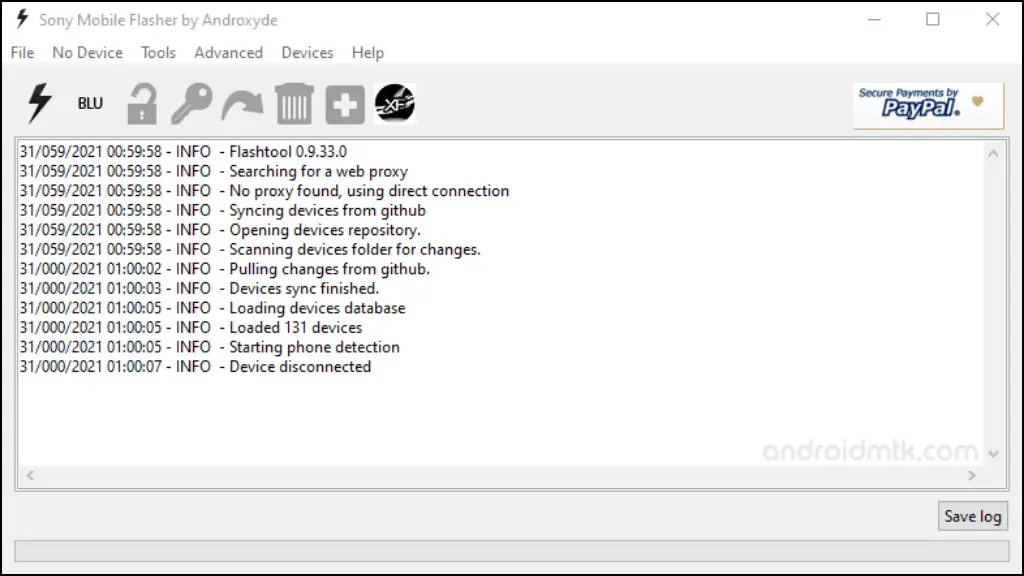Screen dimensions: 1024x576
Task: Open the No Device menu
Action: pyautogui.click(x=88, y=53)
